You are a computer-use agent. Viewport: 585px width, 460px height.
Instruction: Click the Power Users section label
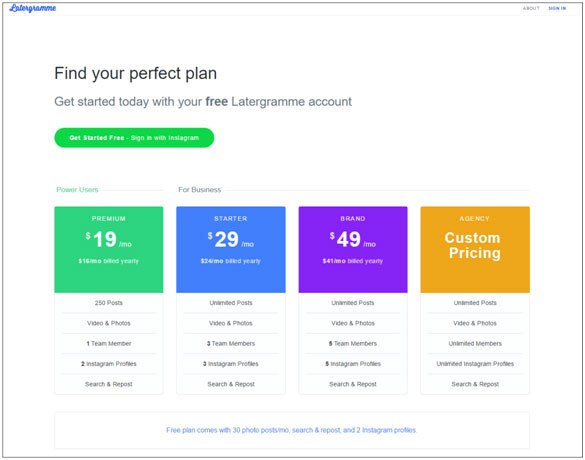[77, 190]
